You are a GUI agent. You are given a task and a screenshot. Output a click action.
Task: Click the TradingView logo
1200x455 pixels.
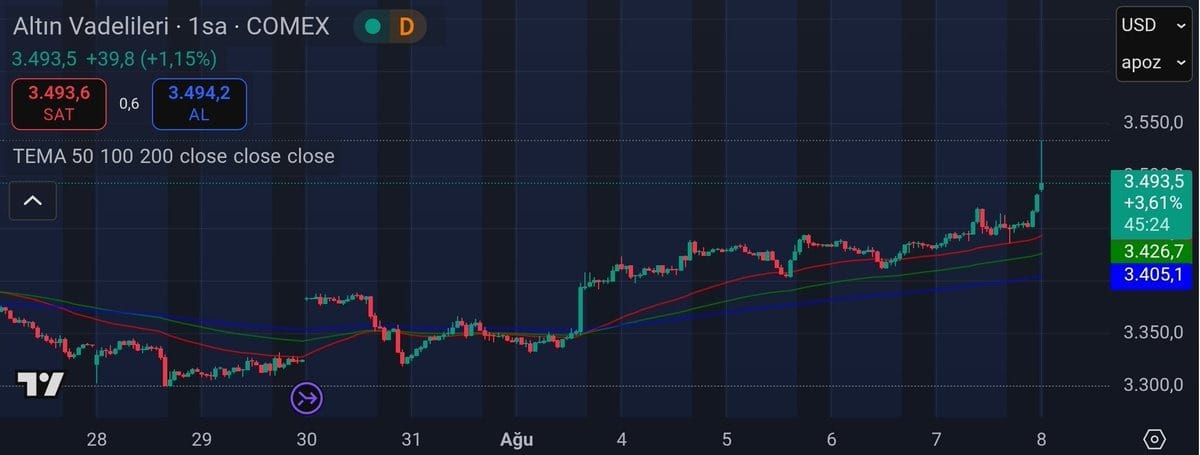coord(40,384)
